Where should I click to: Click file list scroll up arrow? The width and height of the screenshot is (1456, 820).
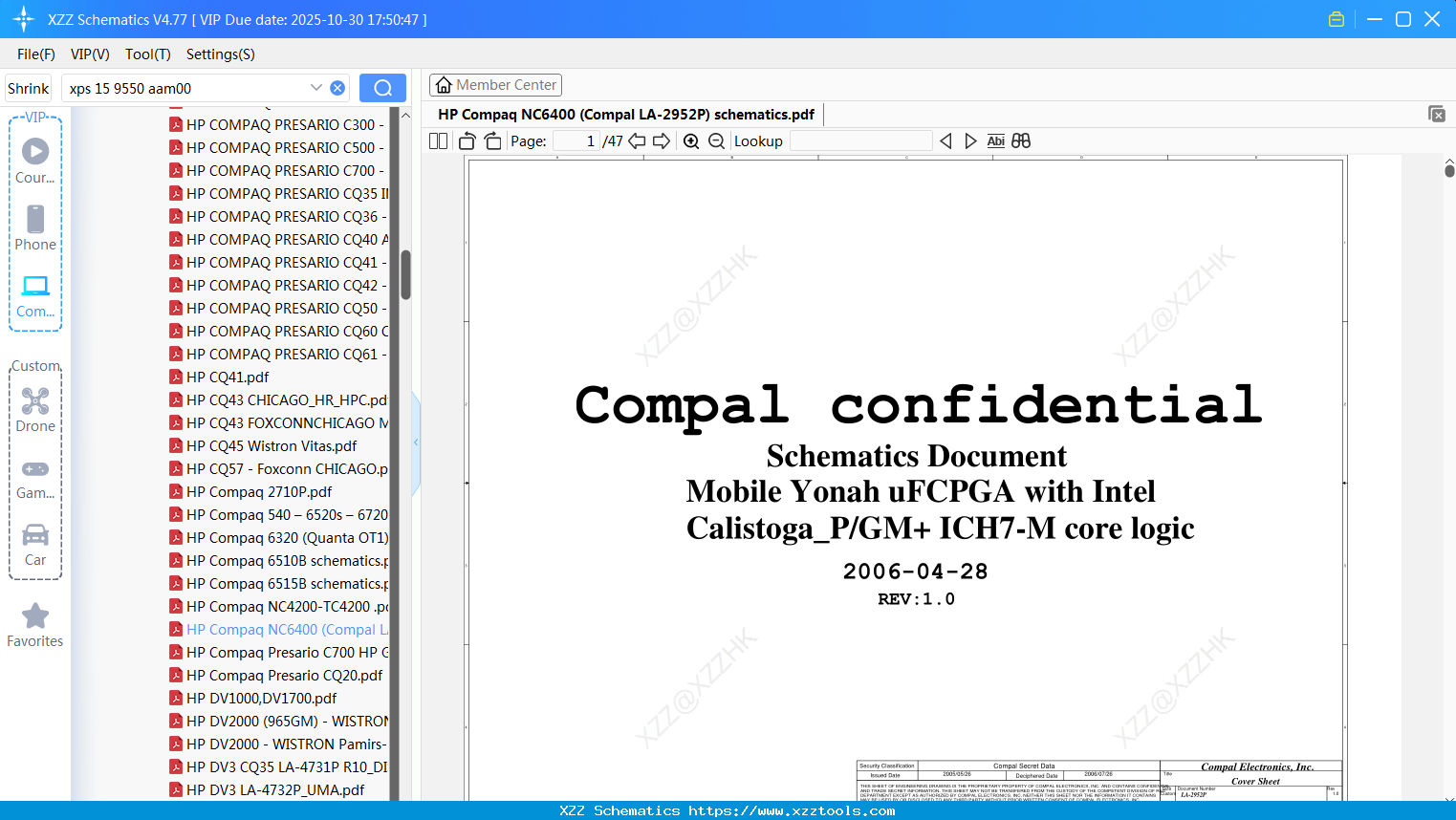[405, 115]
